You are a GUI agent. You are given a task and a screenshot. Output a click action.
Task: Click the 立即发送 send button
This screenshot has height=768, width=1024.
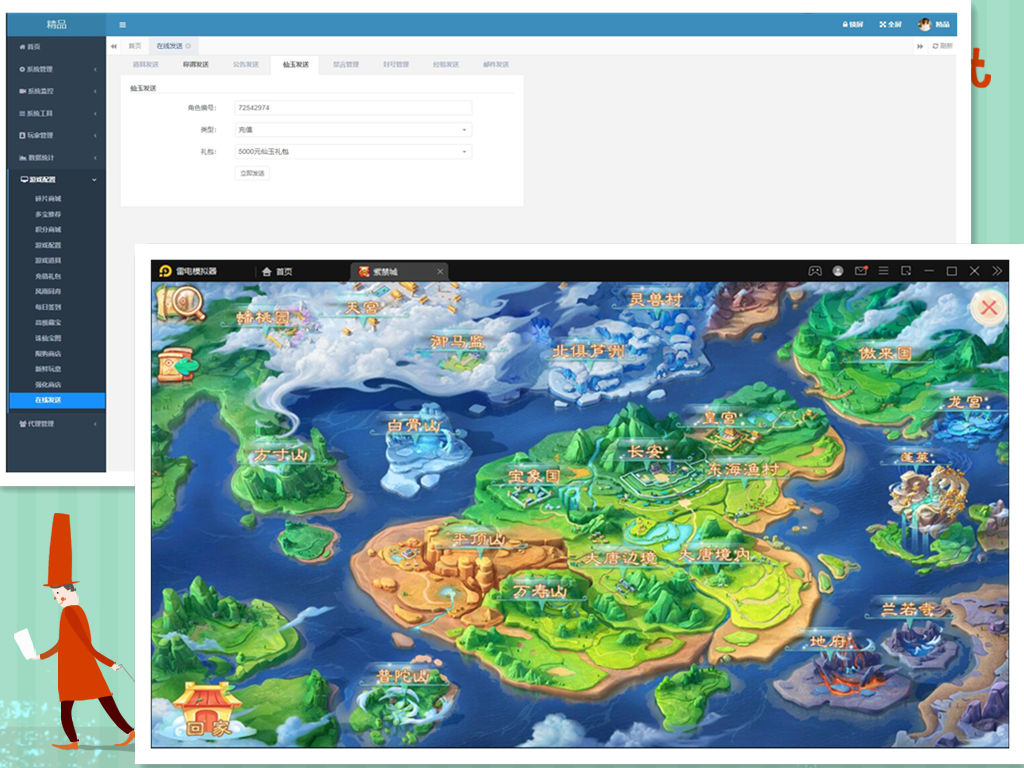[252, 173]
